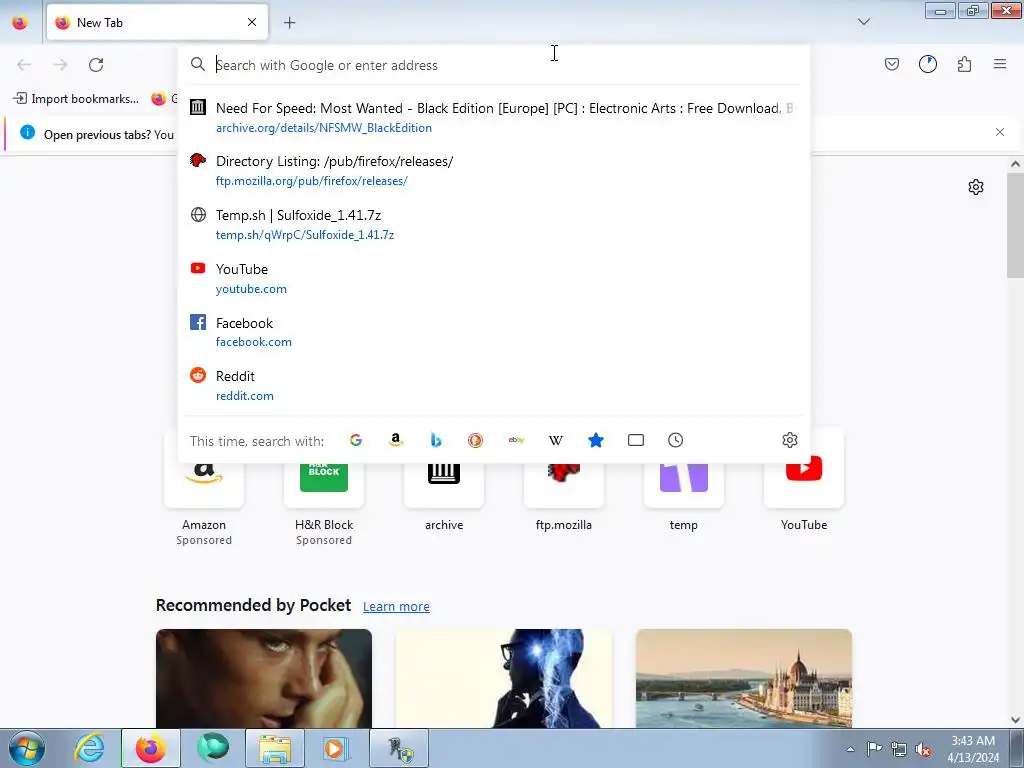Open Pocket story with man's face image

click(x=264, y=678)
